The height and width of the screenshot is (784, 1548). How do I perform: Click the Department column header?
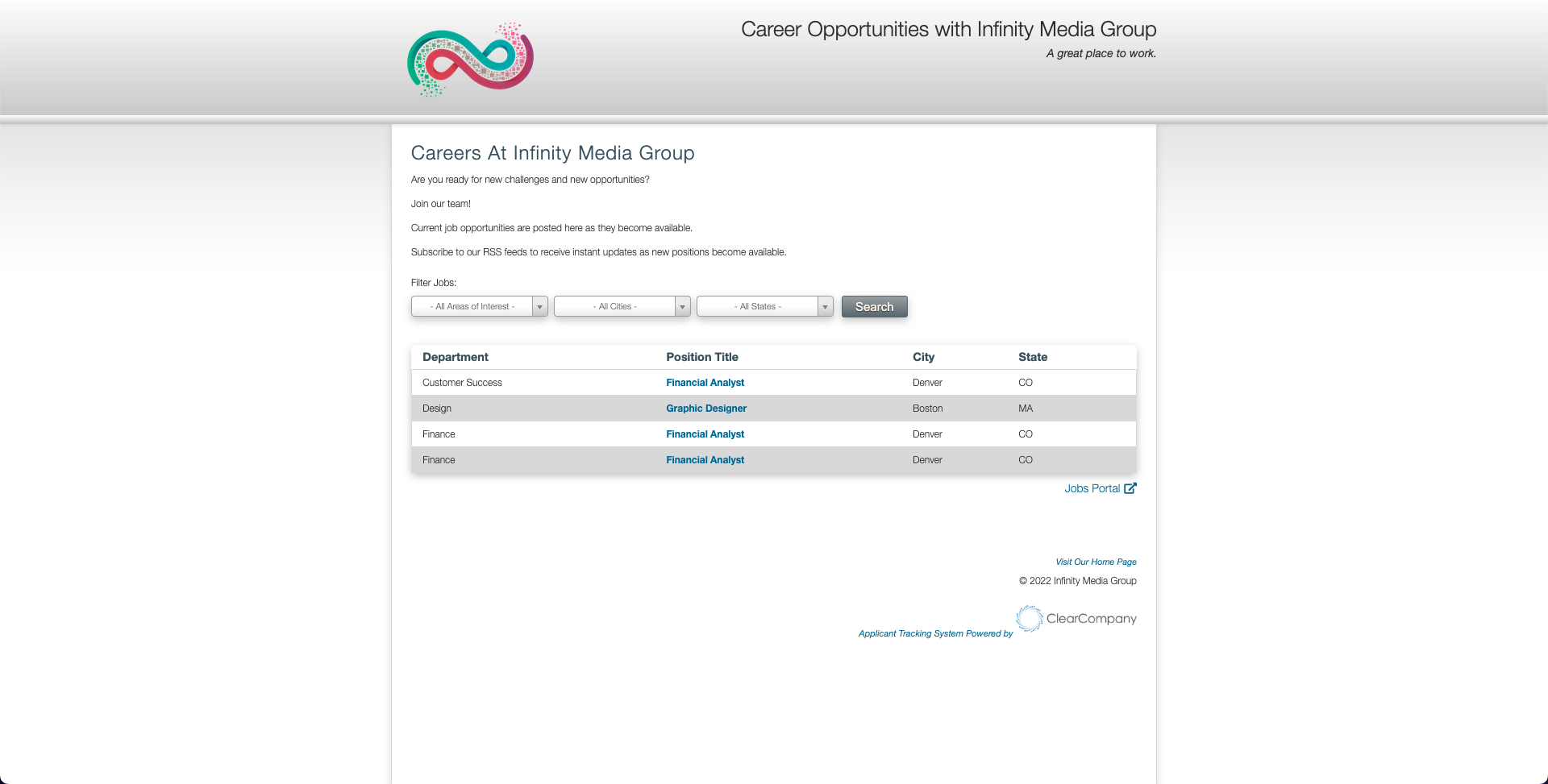[456, 357]
